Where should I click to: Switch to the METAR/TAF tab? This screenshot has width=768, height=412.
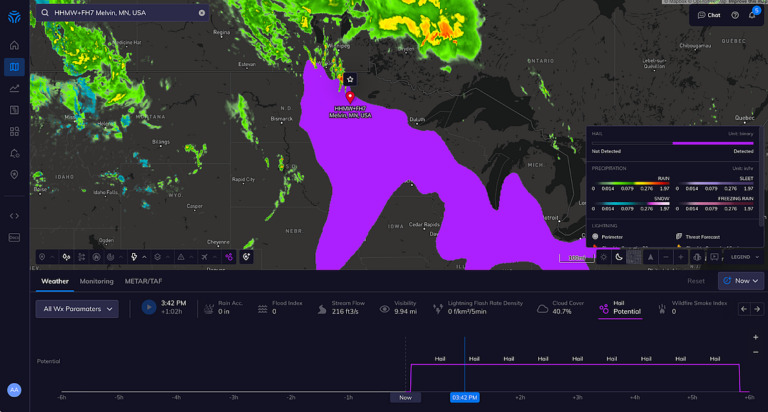pyautogui.click(x=143, y=281)
